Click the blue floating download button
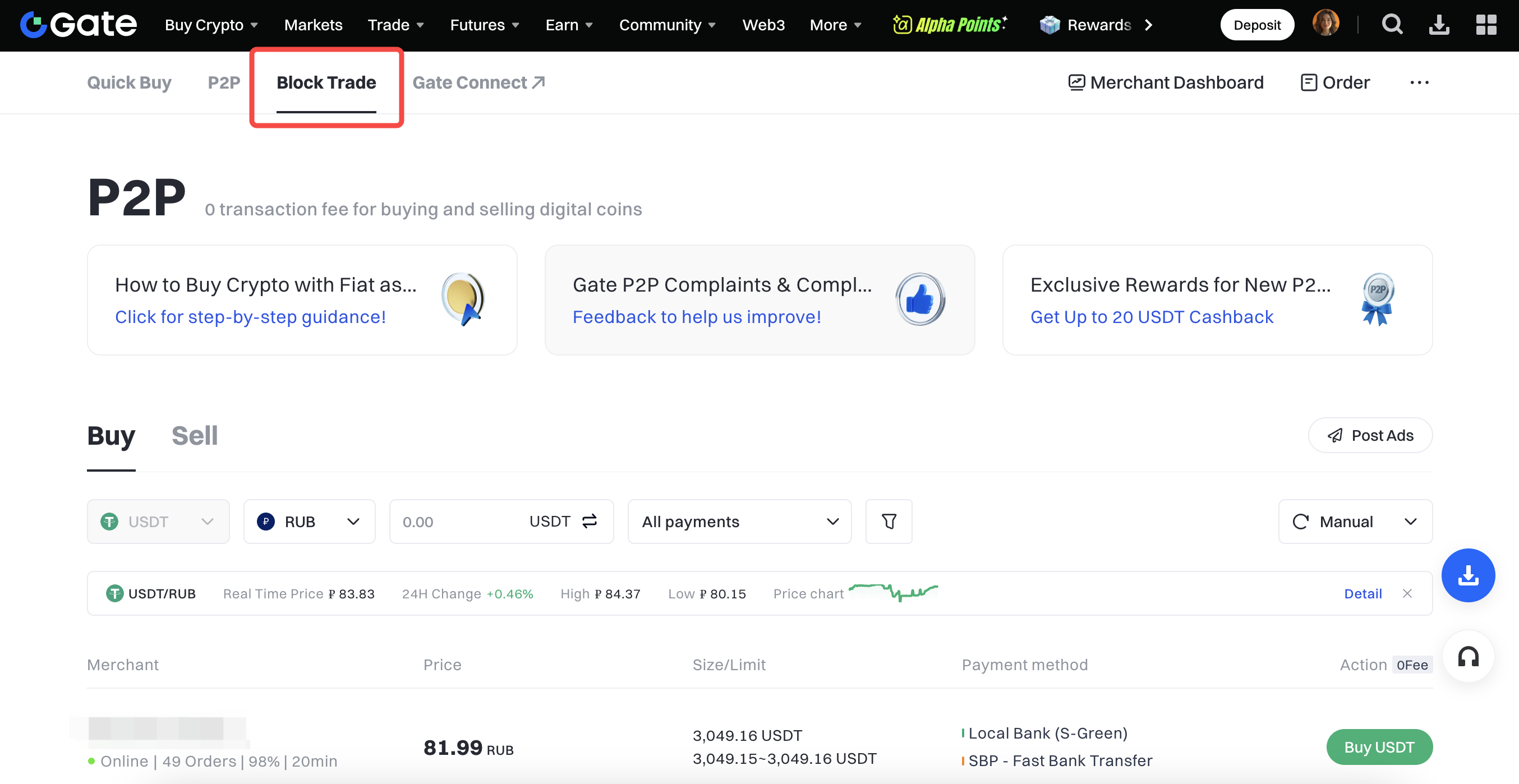This screenshot has height=784, width=1519. pos(1468,575)
